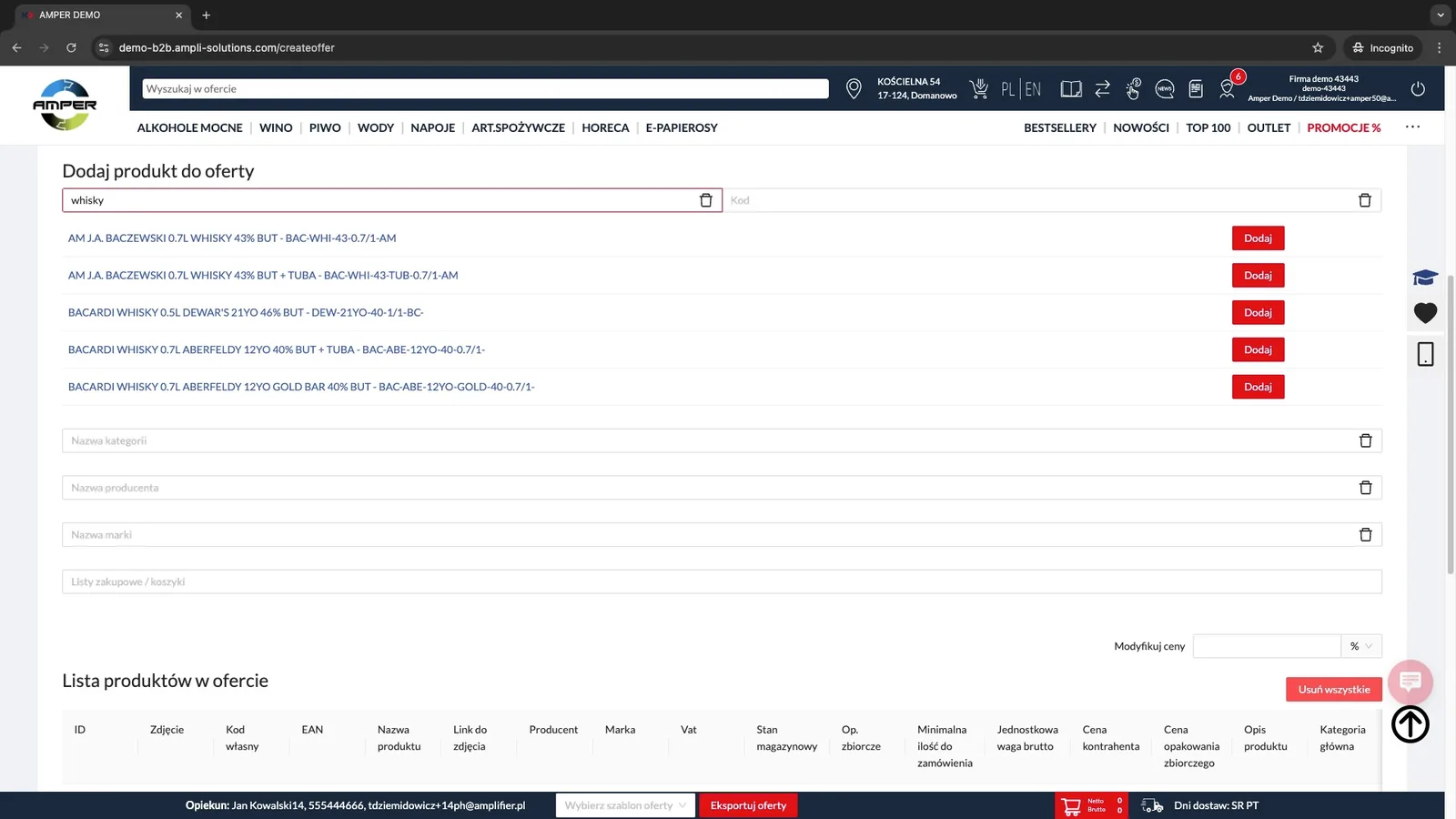
Task: Click the Listy zakupowe / koszyki field
Action: [x=722, y=581]
